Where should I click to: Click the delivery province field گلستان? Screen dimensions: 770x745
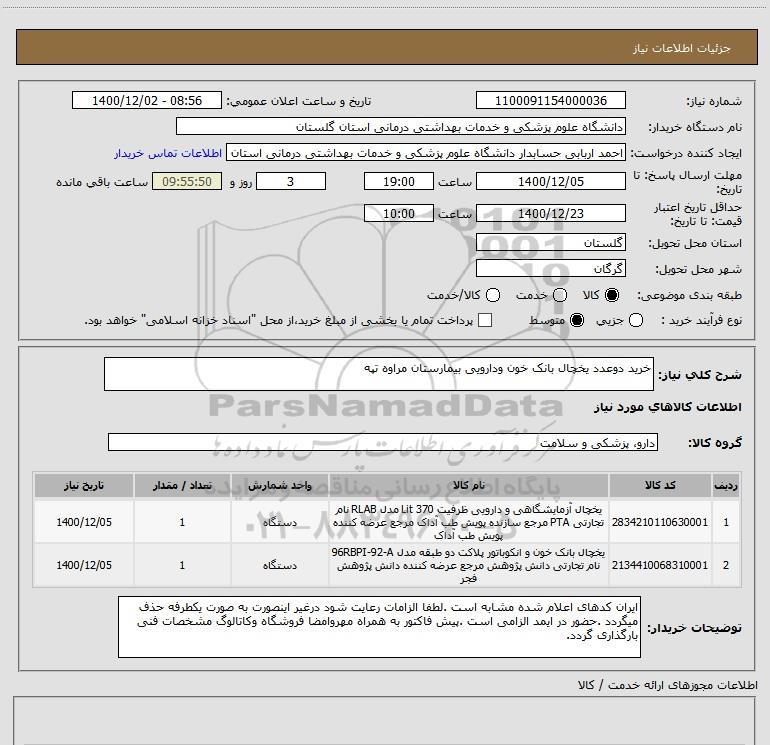pyautogui.click(x=550, y=243)
